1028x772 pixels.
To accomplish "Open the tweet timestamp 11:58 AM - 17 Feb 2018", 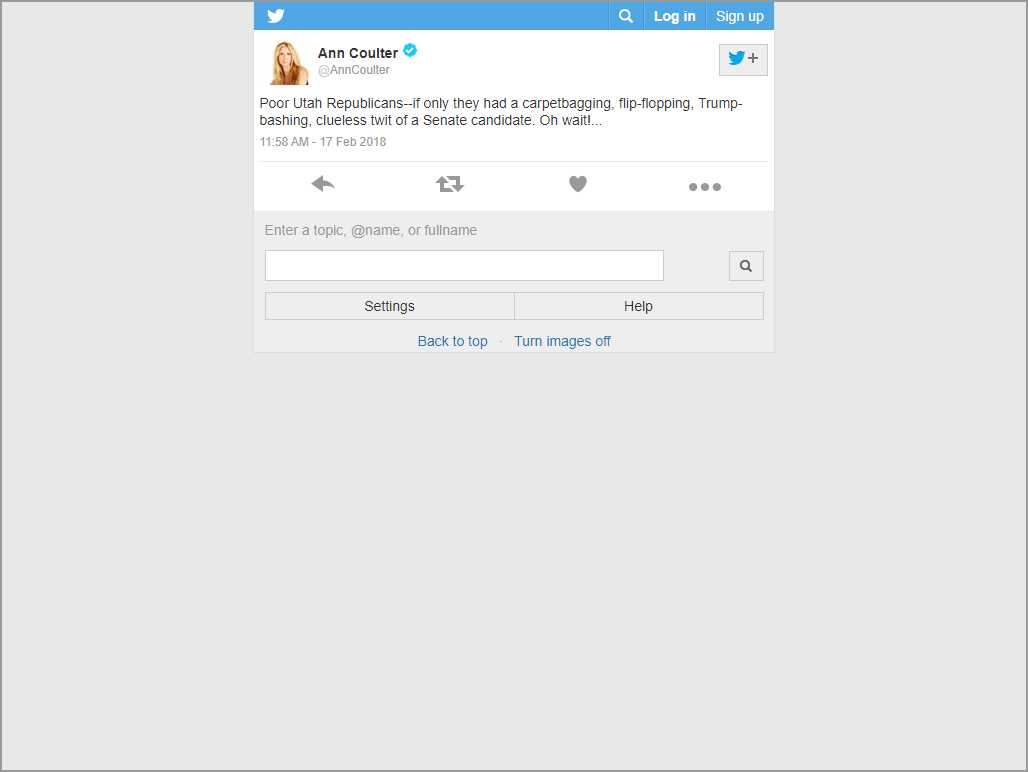I will click(323, 142).
